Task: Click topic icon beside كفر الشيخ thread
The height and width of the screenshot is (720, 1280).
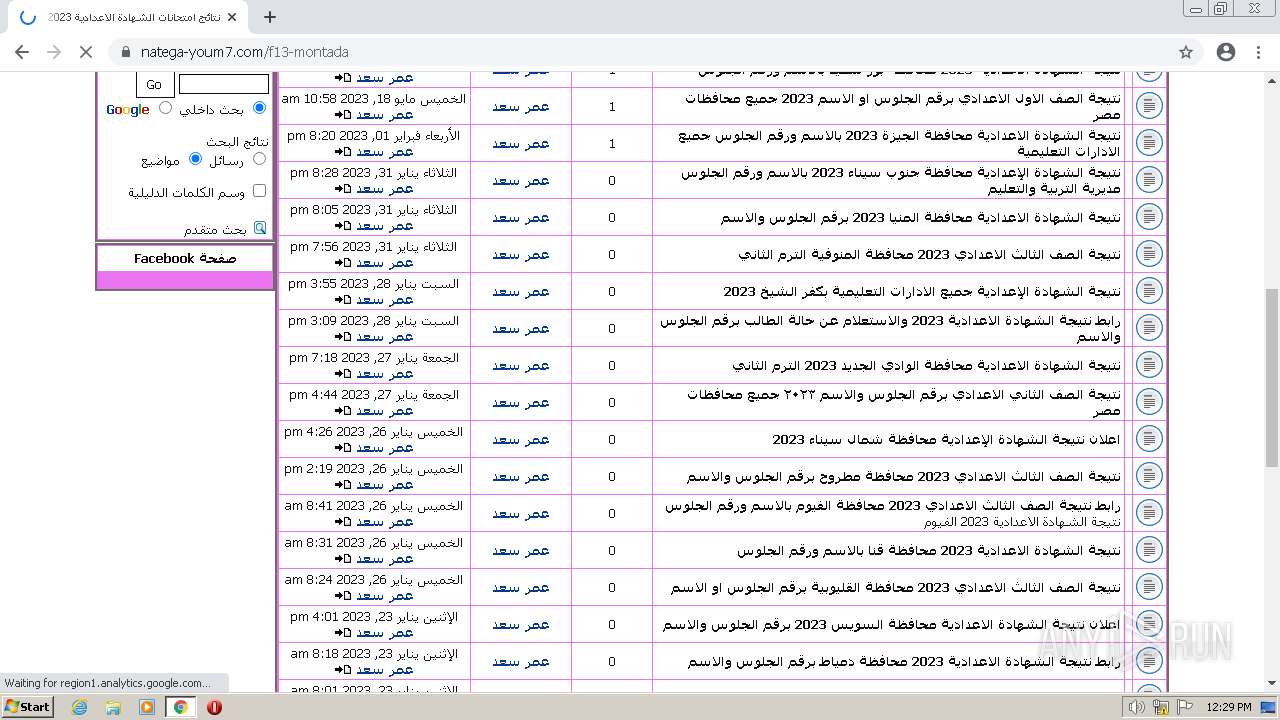Action: tap(1149, 291)
